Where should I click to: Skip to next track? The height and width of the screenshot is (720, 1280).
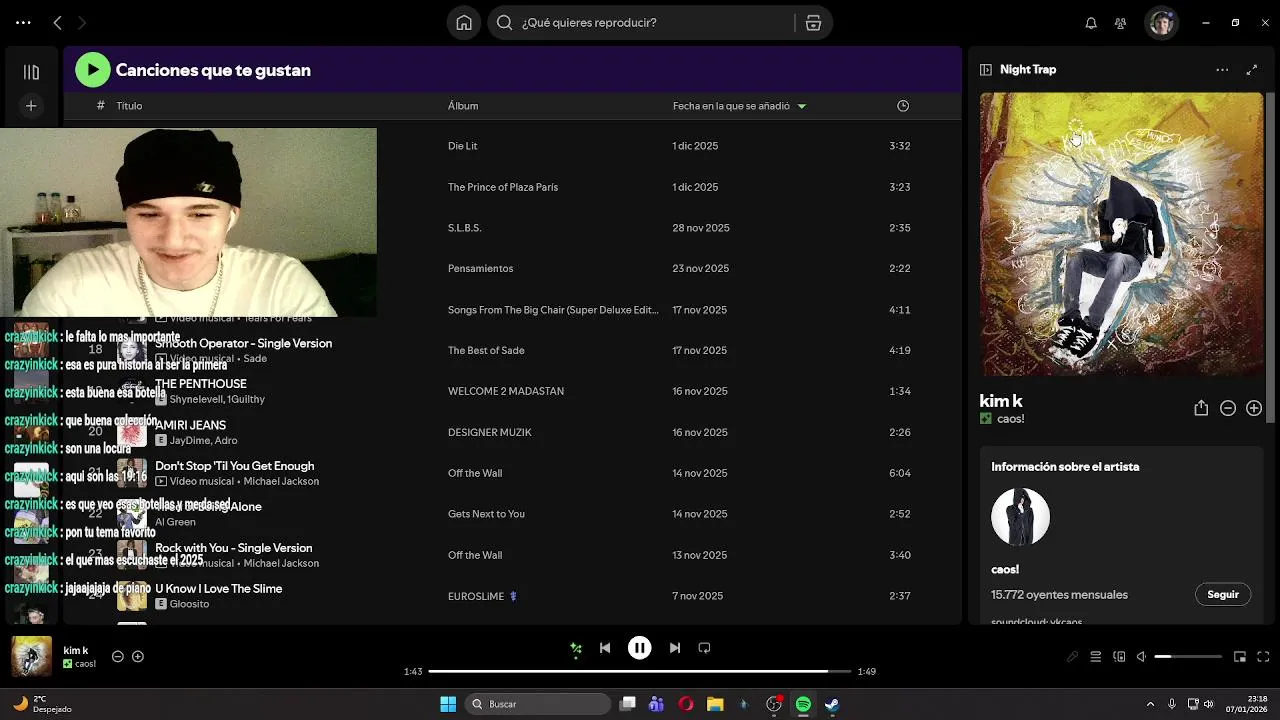[675, 648]
